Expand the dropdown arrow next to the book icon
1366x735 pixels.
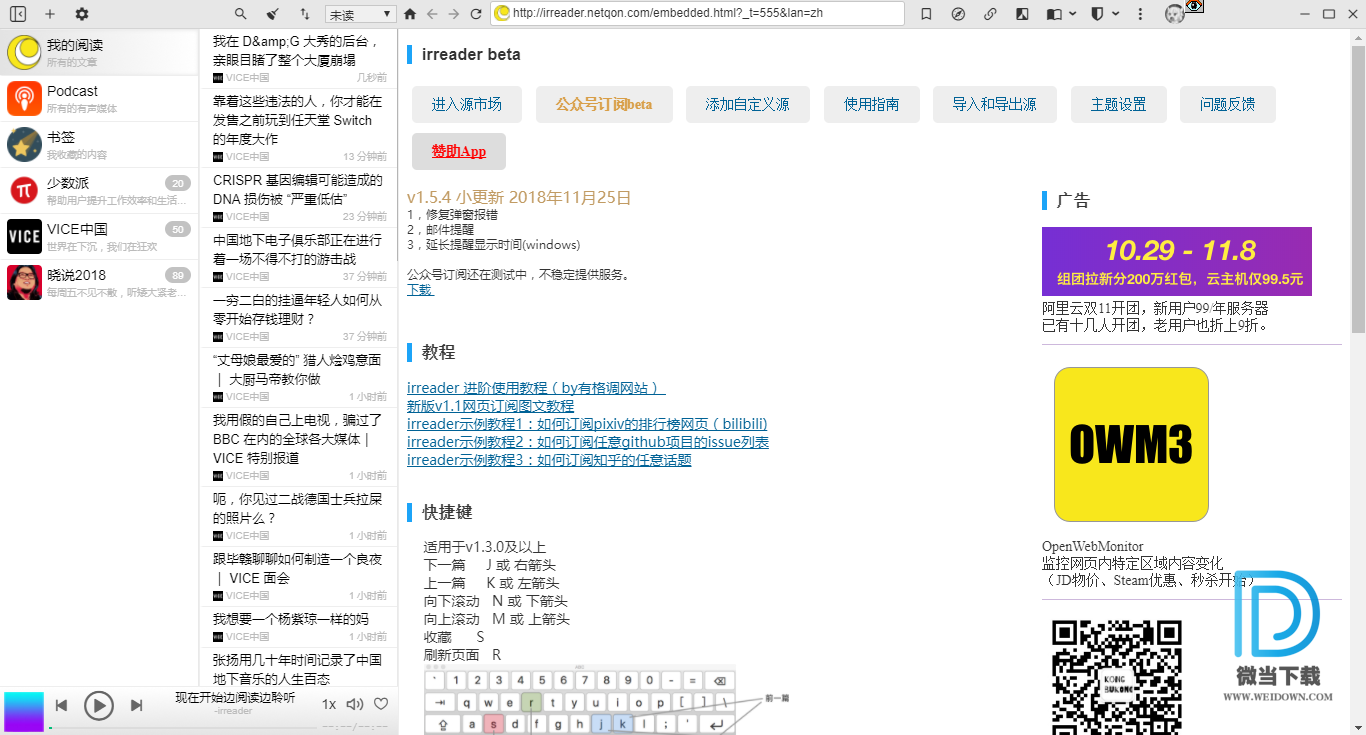1072,14
